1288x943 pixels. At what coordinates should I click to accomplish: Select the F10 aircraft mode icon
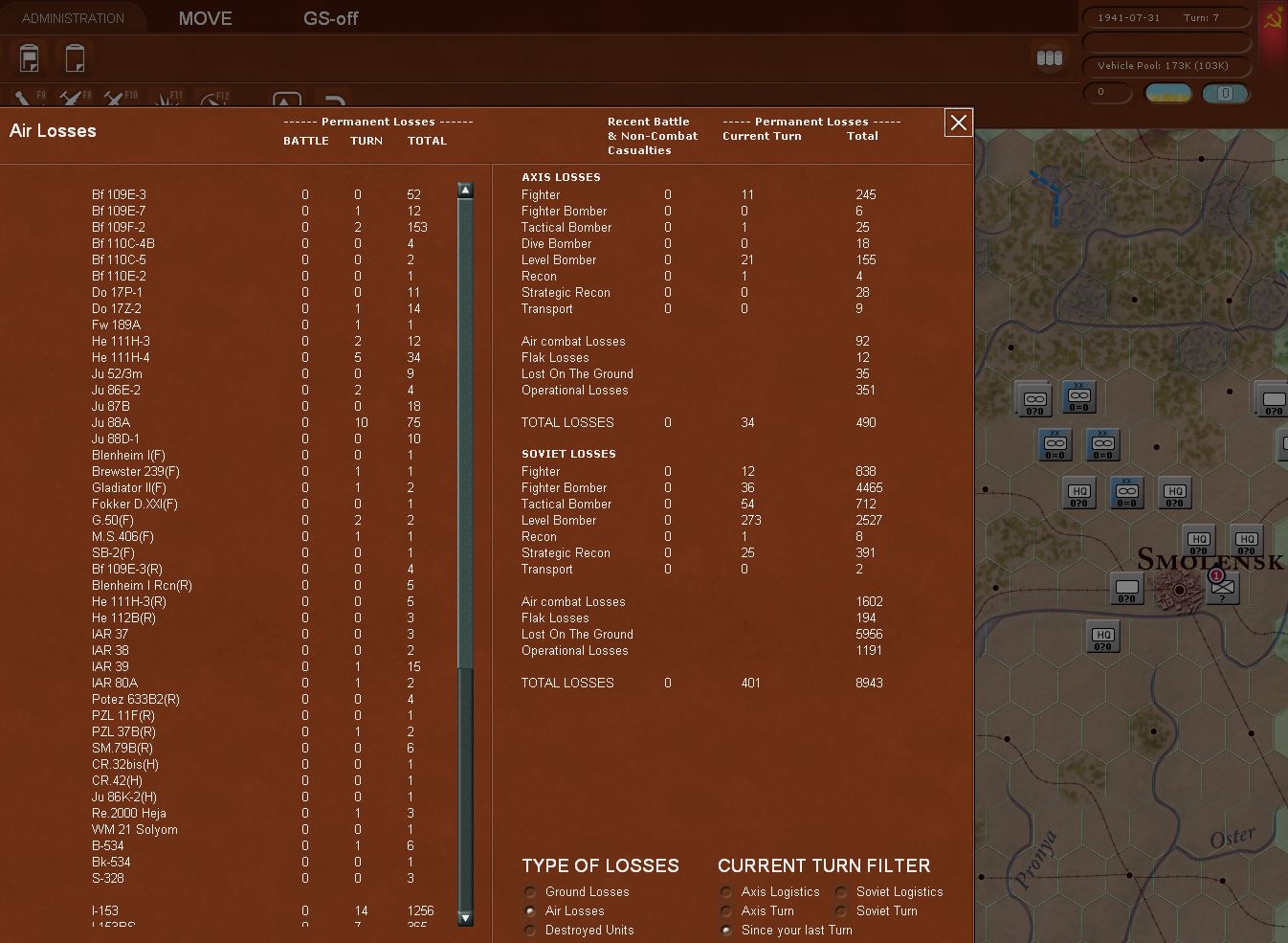pyautogui.click(x=121, y=99)
